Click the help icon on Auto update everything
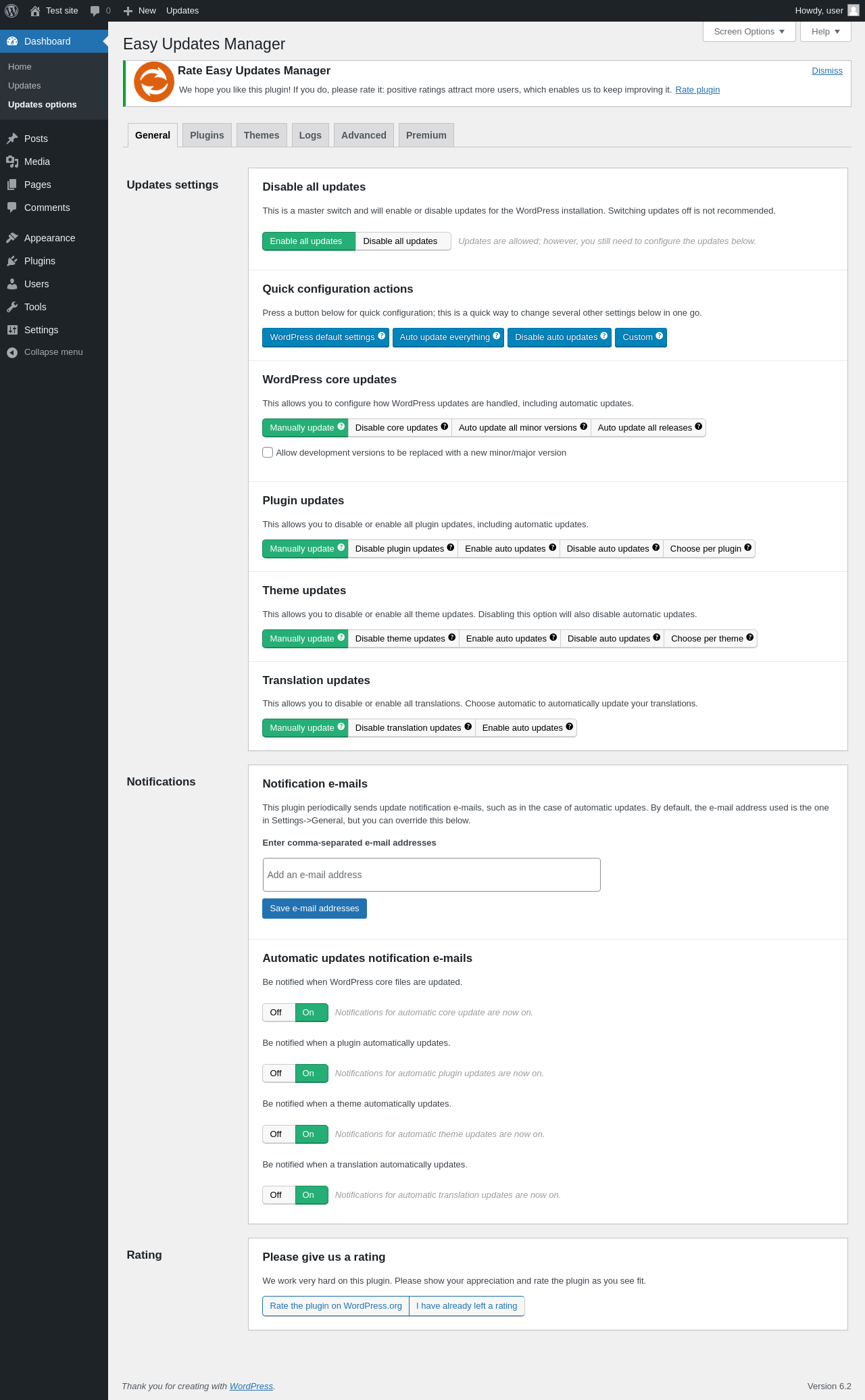Image resolution: width=865 pixels, height=1400 pixels. 497,336
